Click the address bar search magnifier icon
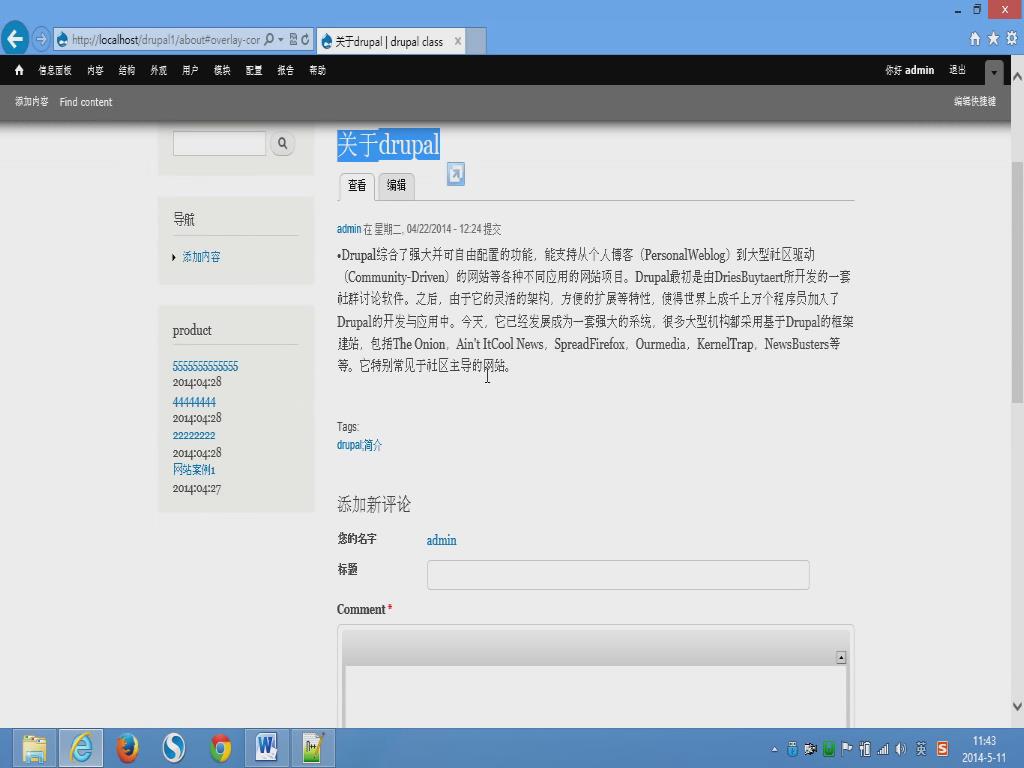The width and height of the screenshot is (1024, 768). coord(268,40)
